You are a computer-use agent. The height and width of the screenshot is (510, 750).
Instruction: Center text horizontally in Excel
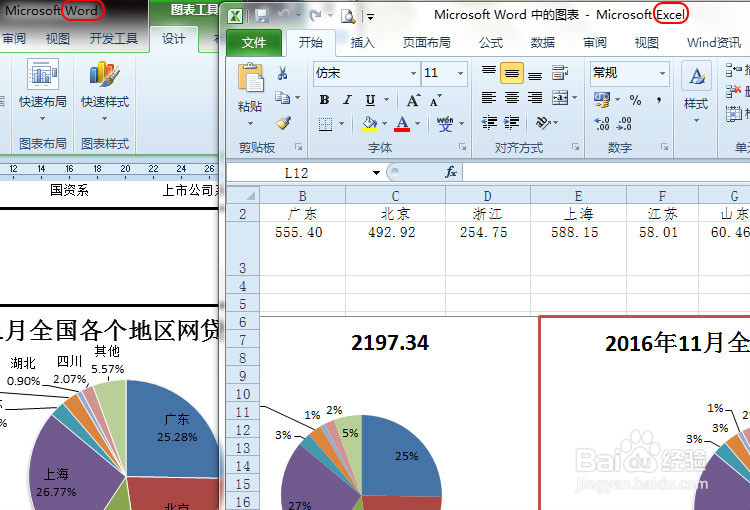[x=512, y=98]
